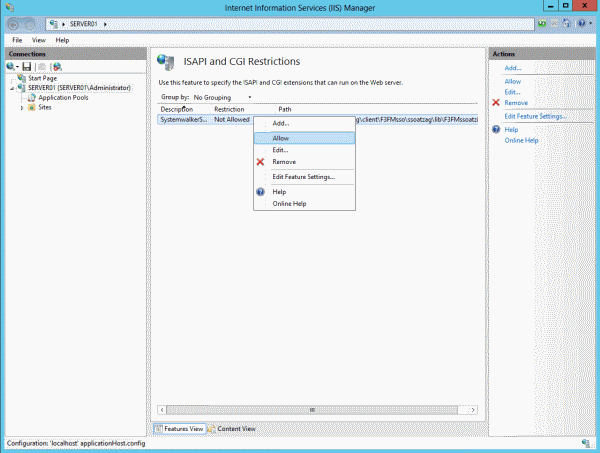Choose Remove in the context menu
The image size is (600, 453).
coord(305,162)
